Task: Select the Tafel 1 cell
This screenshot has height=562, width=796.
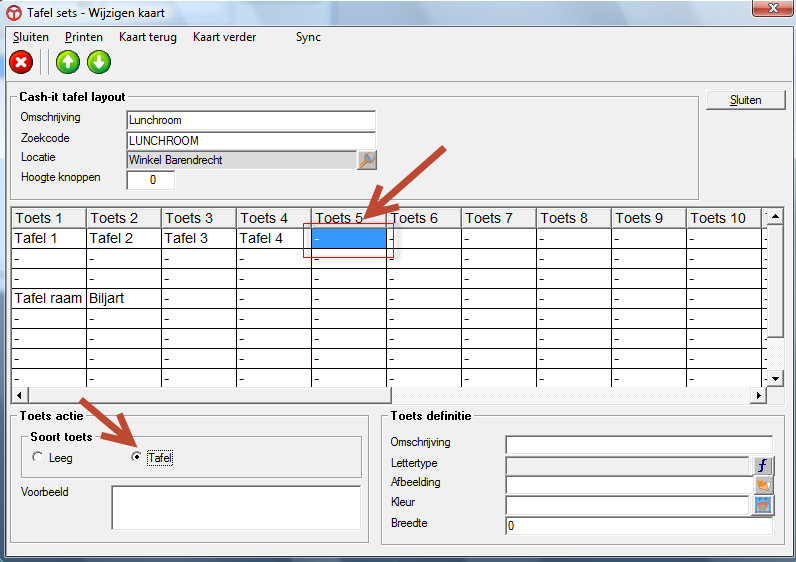Action: pos(49,238)
